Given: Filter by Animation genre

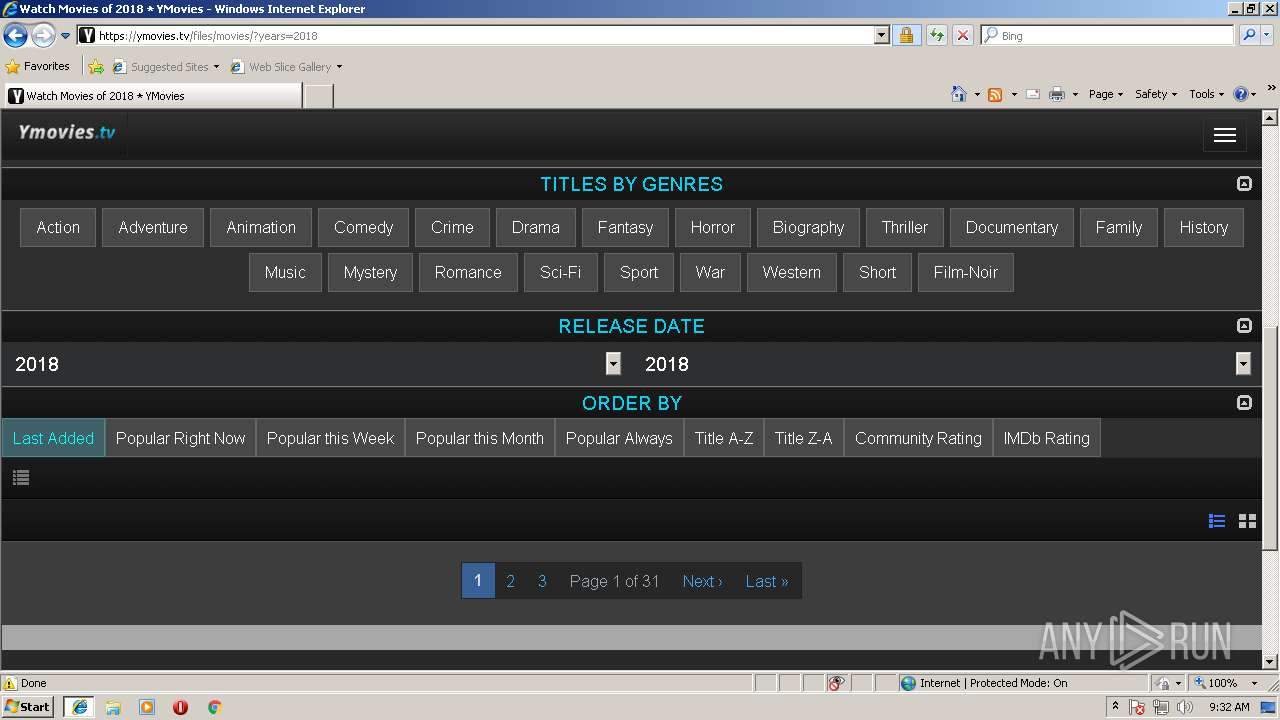Looking at the screenshot, I should tap(261, 227).
